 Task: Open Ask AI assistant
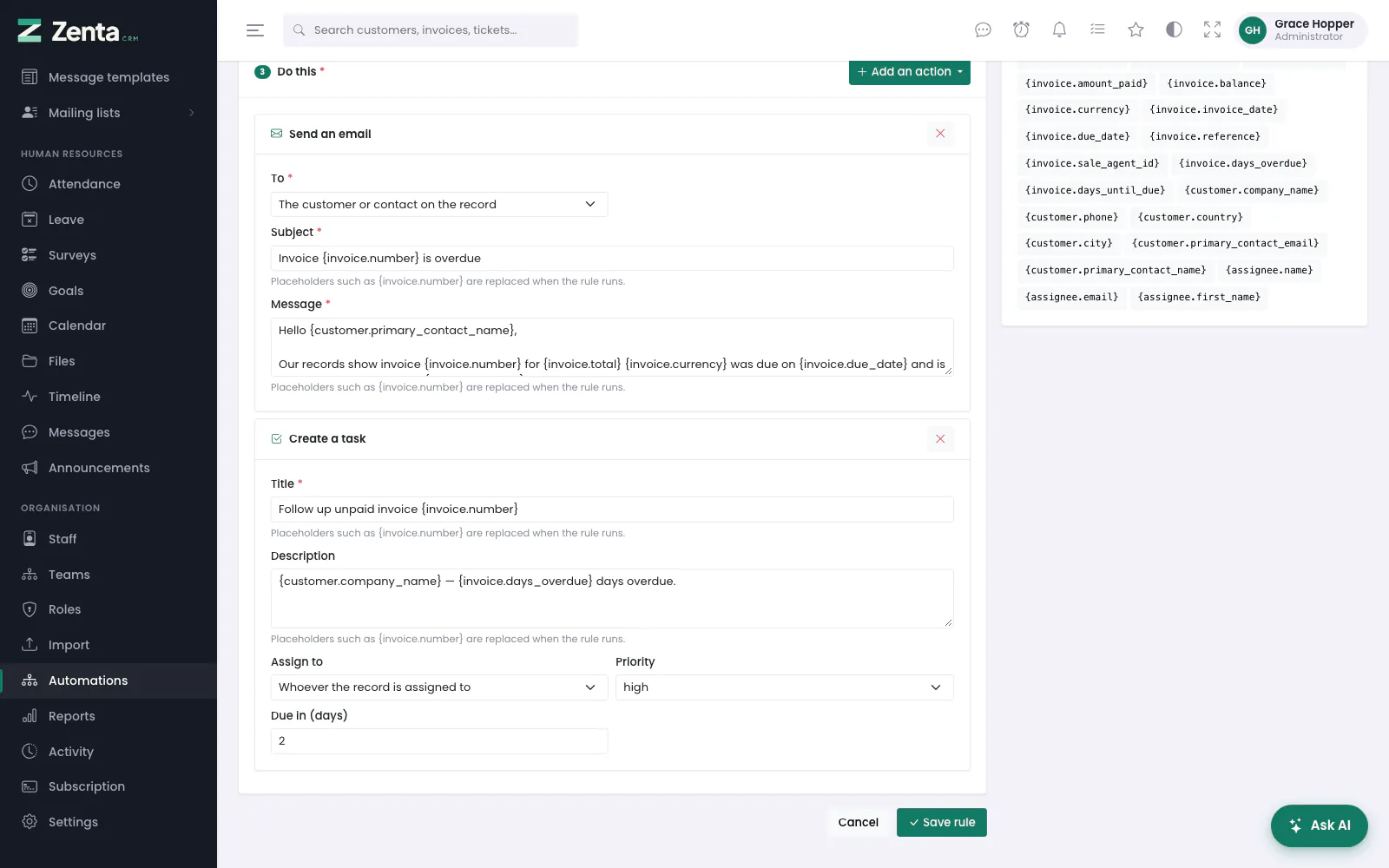[x=1319, y=825]
